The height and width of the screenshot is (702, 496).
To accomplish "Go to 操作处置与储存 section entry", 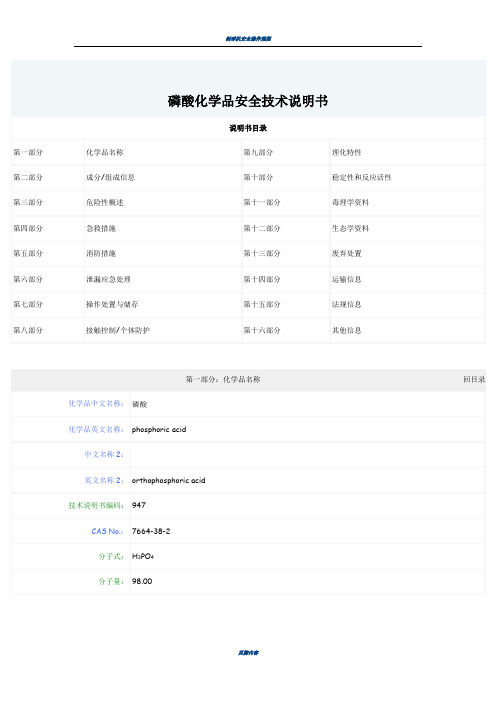I will 112,305.
